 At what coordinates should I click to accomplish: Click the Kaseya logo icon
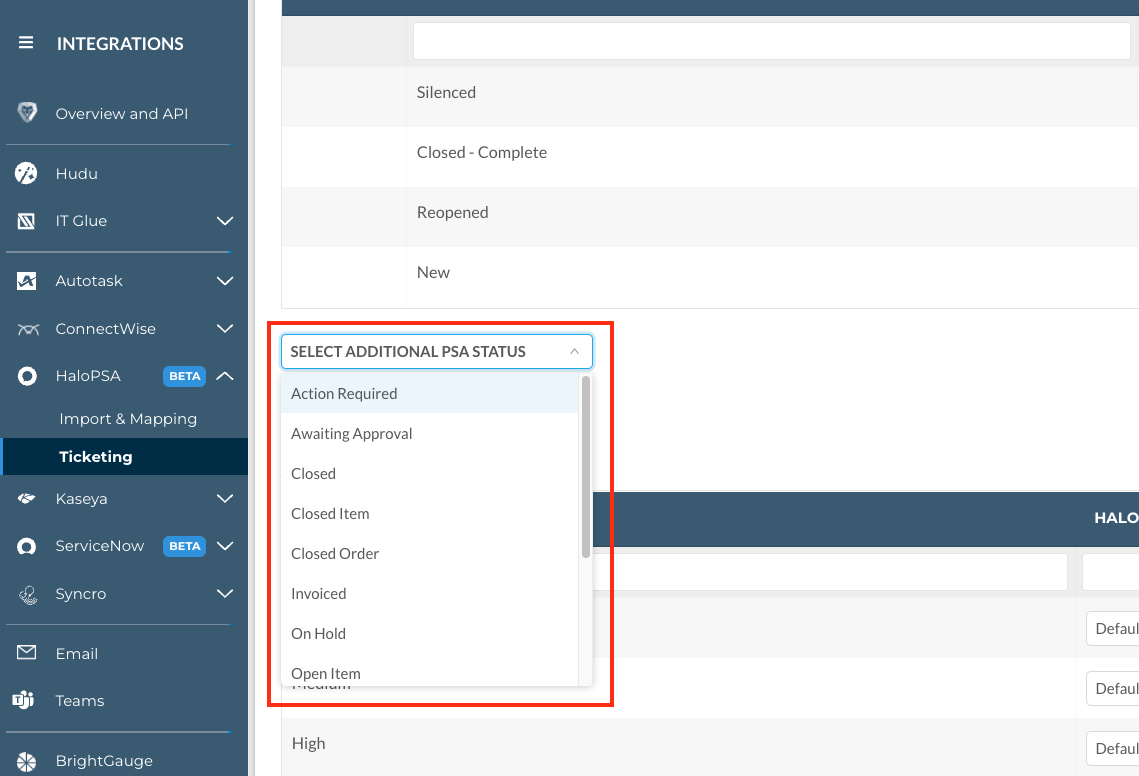coord(26,498)
